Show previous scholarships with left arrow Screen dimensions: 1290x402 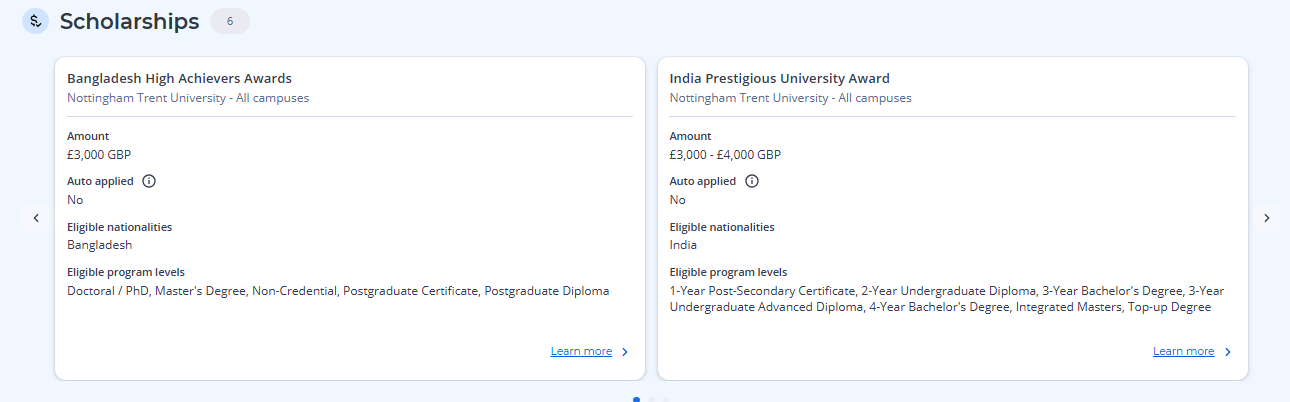(36, 218)
